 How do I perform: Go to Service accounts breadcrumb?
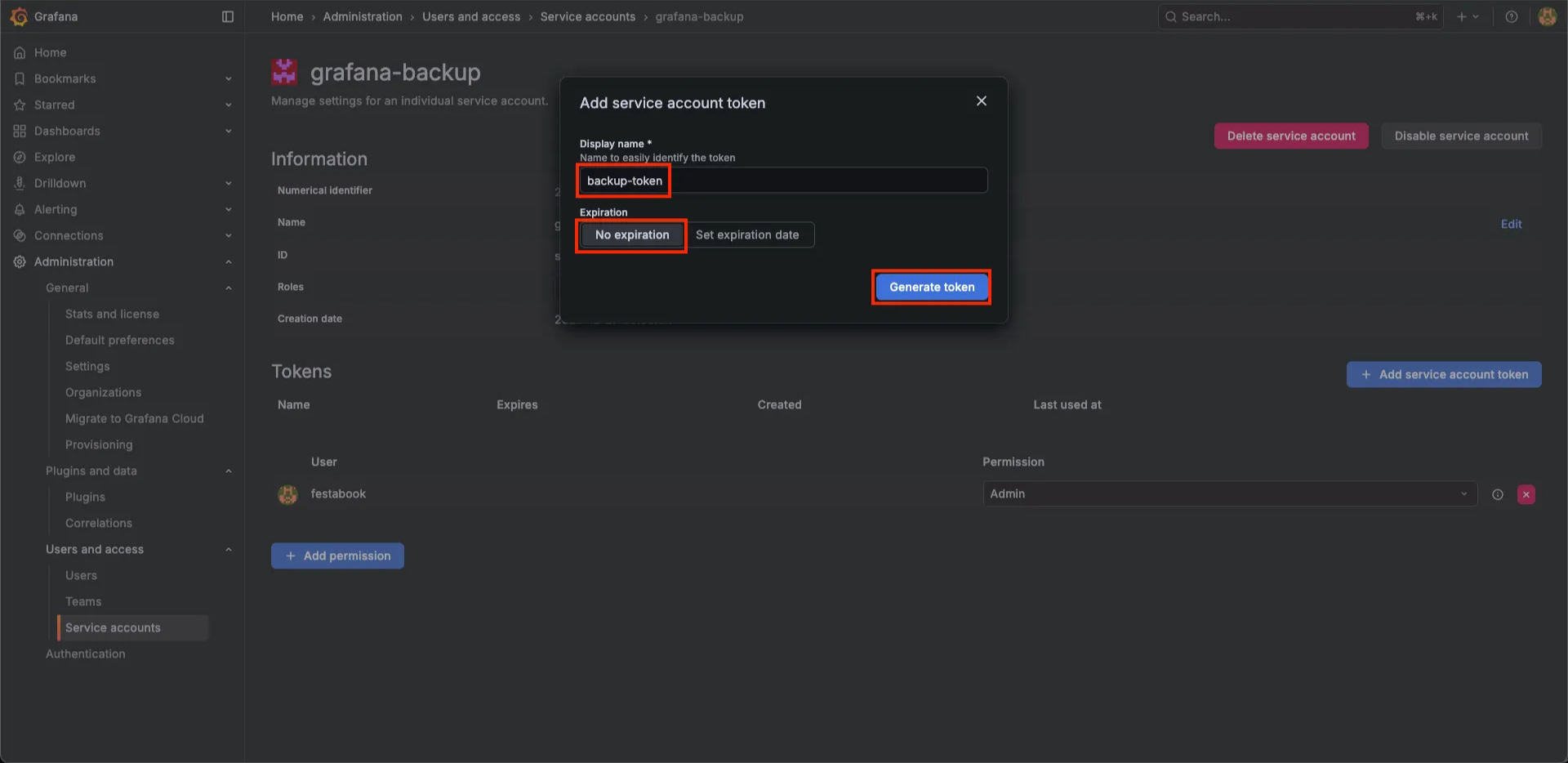[x=587, y=16]
